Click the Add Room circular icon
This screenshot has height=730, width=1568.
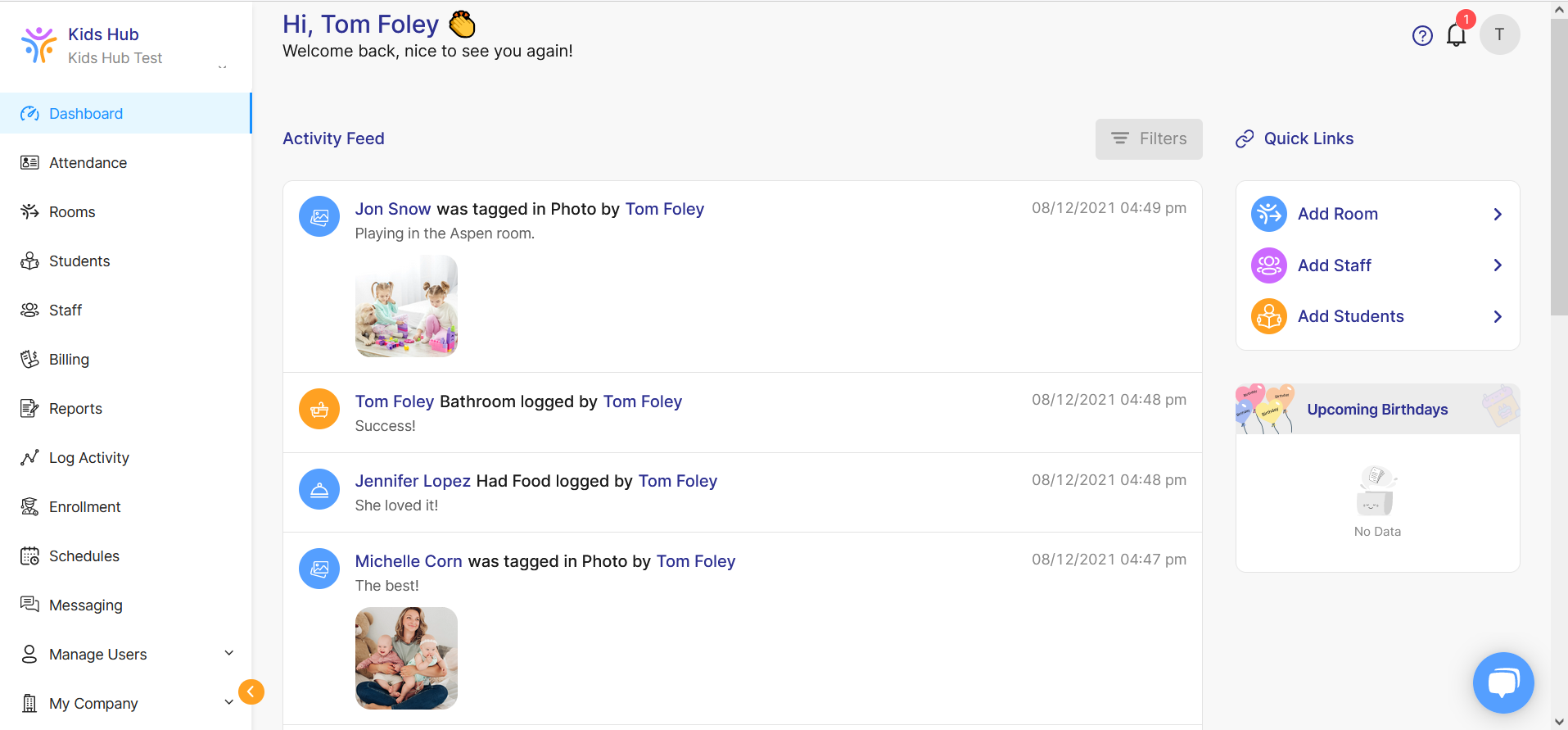point(1268,214)
